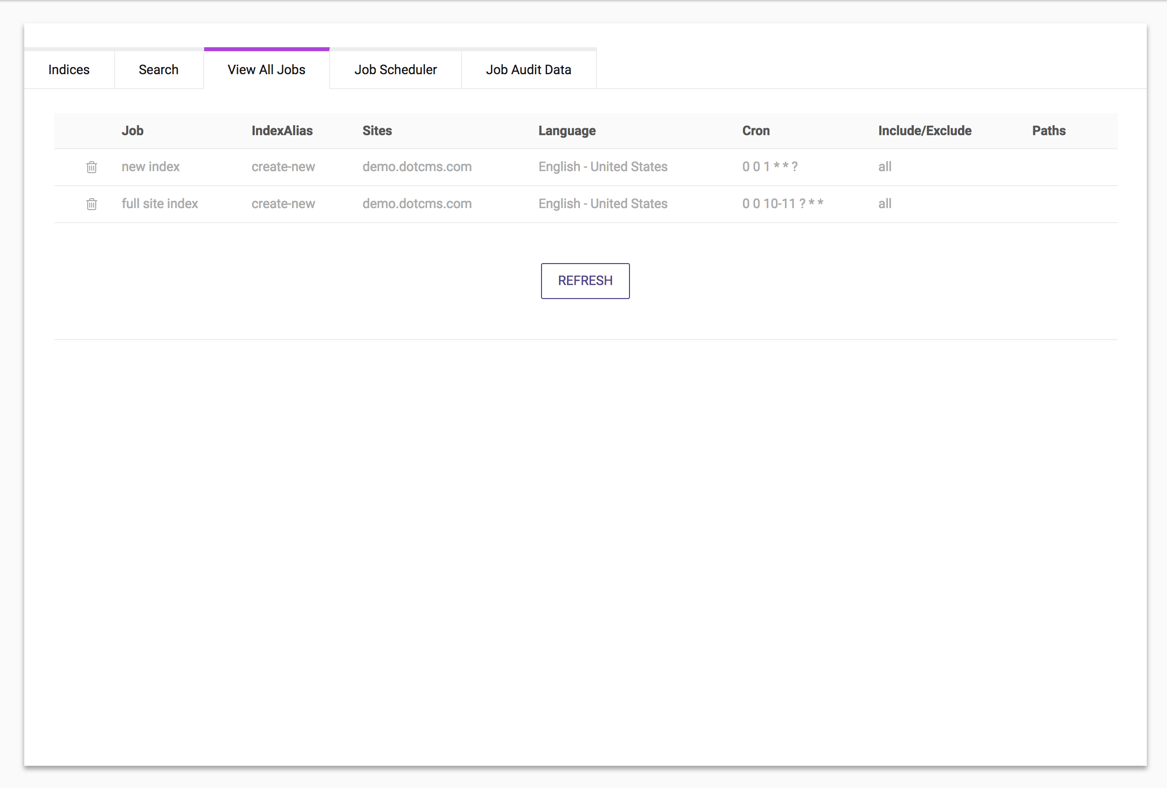Delete the 'full site index' job
1167x788 pixels.
tap(91, 204)
